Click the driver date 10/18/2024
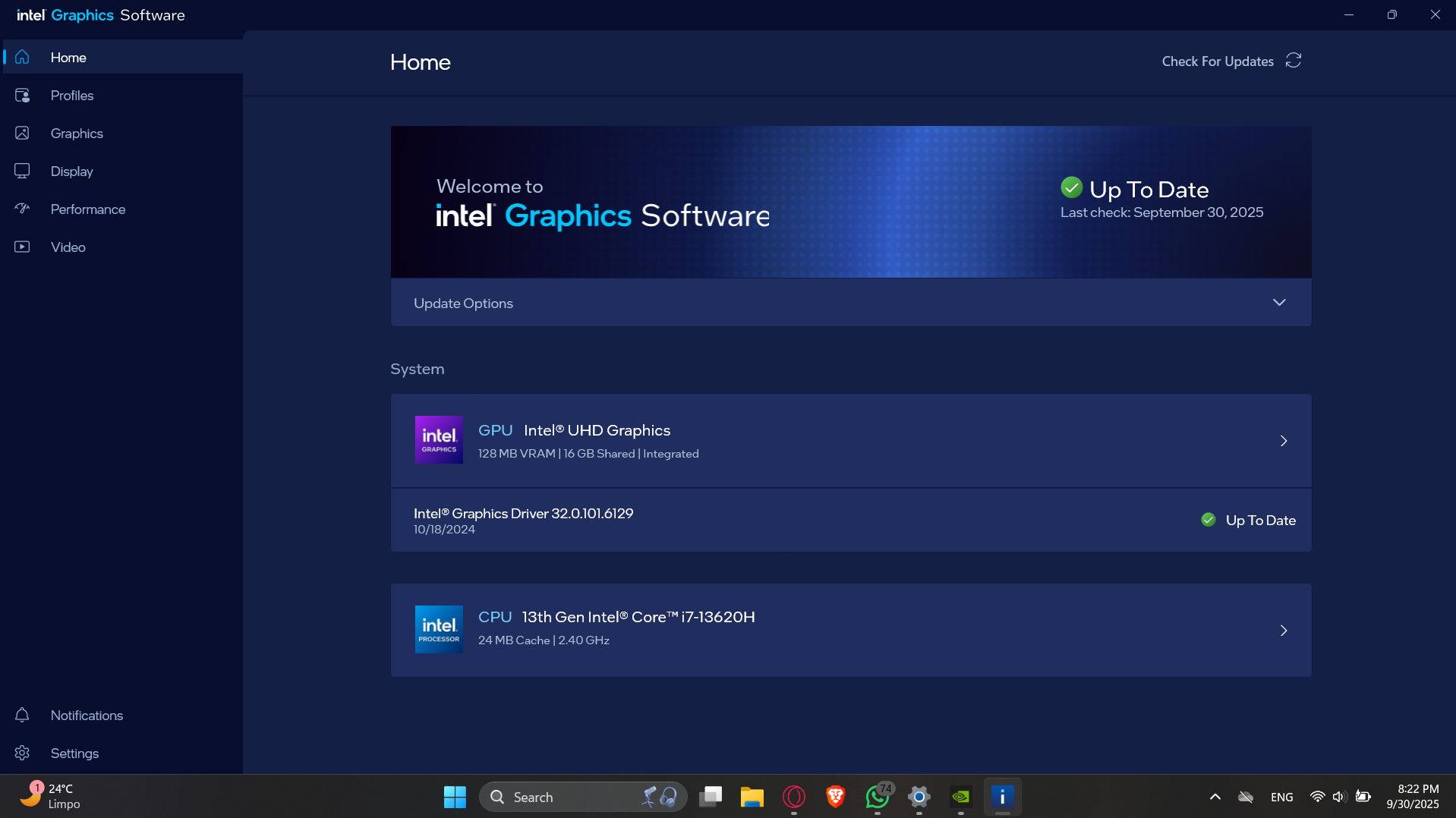The image size is (1456, 818). [444, 530]
